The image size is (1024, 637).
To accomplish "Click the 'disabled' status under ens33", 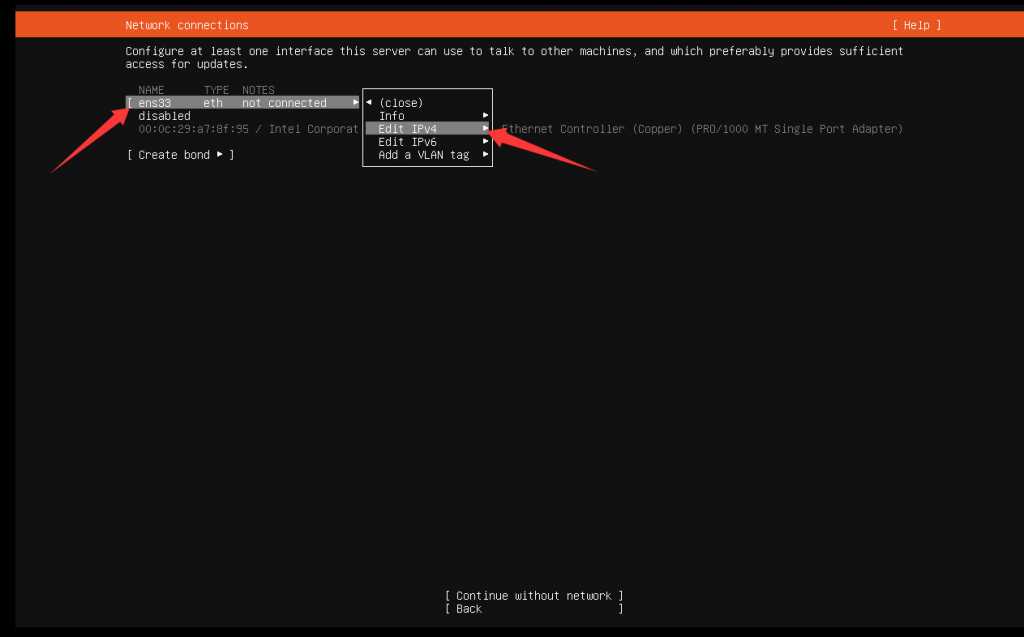I will (x=164, y=116).
